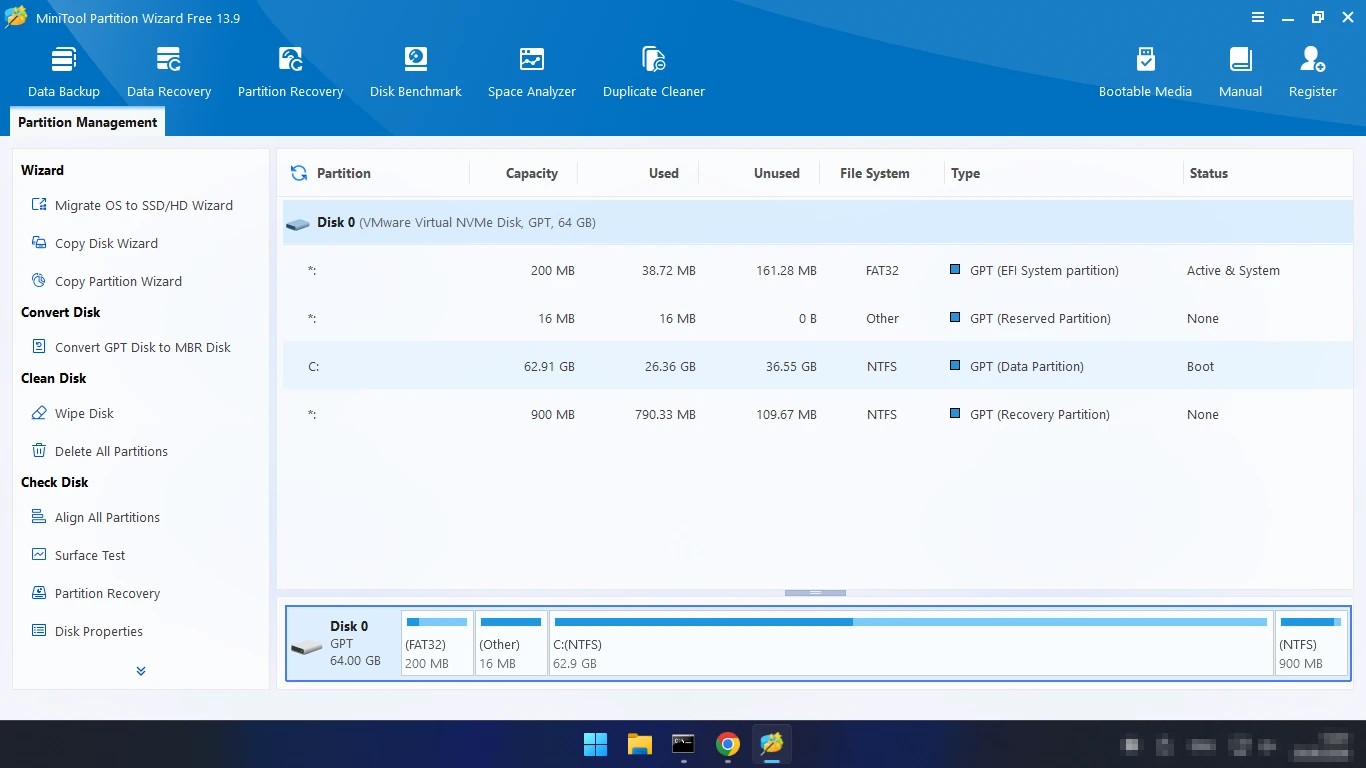Choose Convert GPT Disk to MBR Disk
The width and height of the screenshot is (1366, 768).
coord(143,347)
